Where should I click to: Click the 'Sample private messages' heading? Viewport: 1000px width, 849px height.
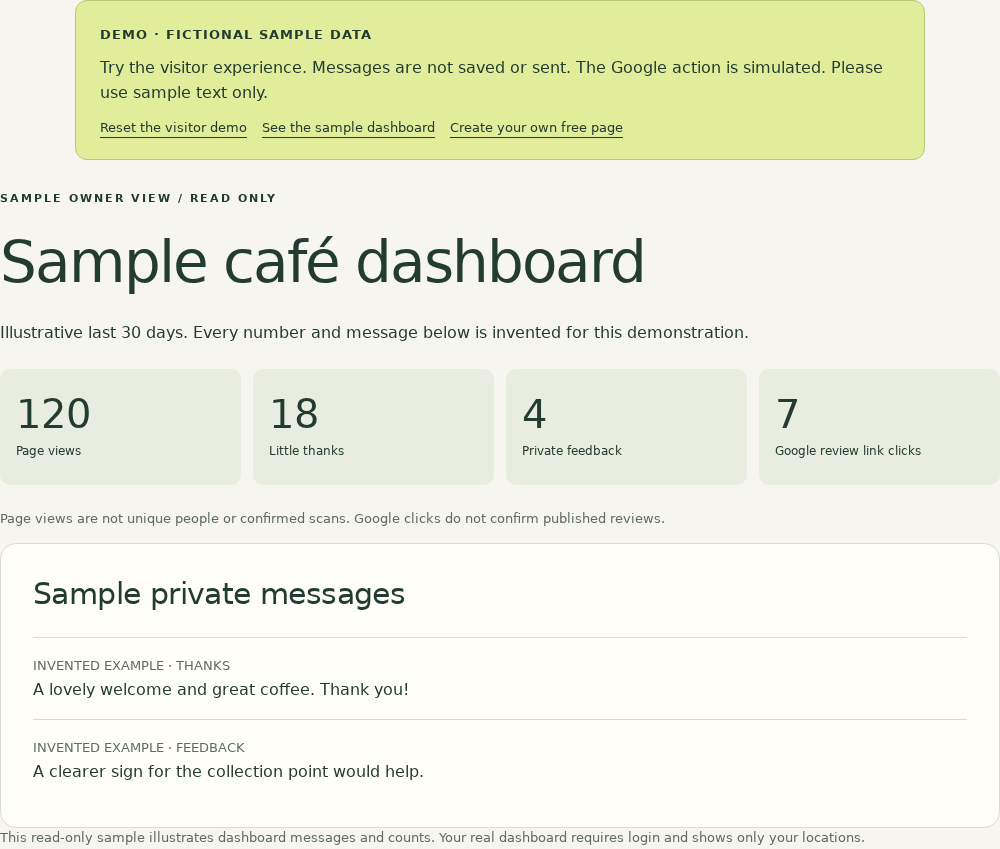coord(219,594)
